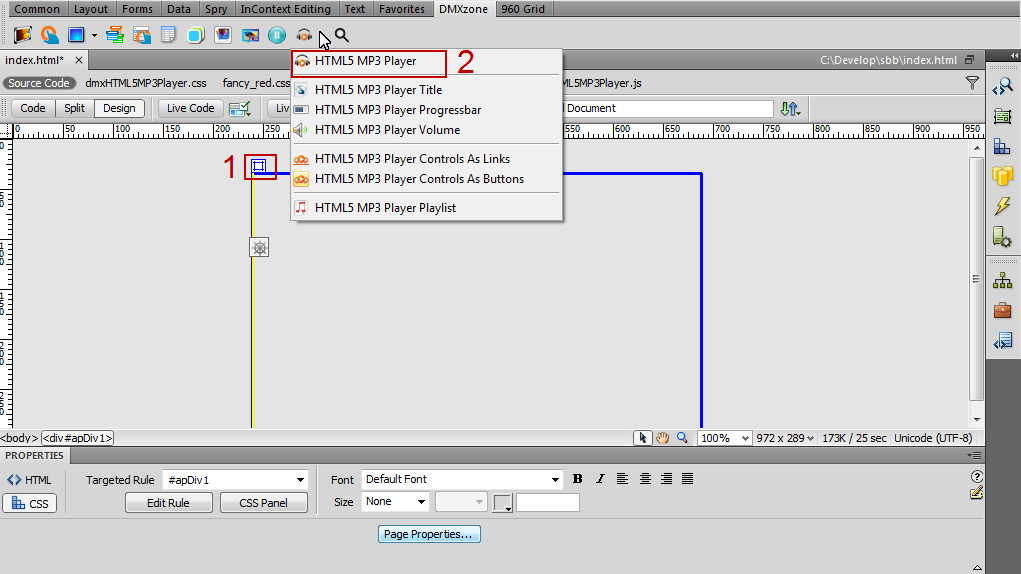Viewport: 1021px width, 574px height.
Task: Click the blue square toolbar icon
Action: [76, 34]
